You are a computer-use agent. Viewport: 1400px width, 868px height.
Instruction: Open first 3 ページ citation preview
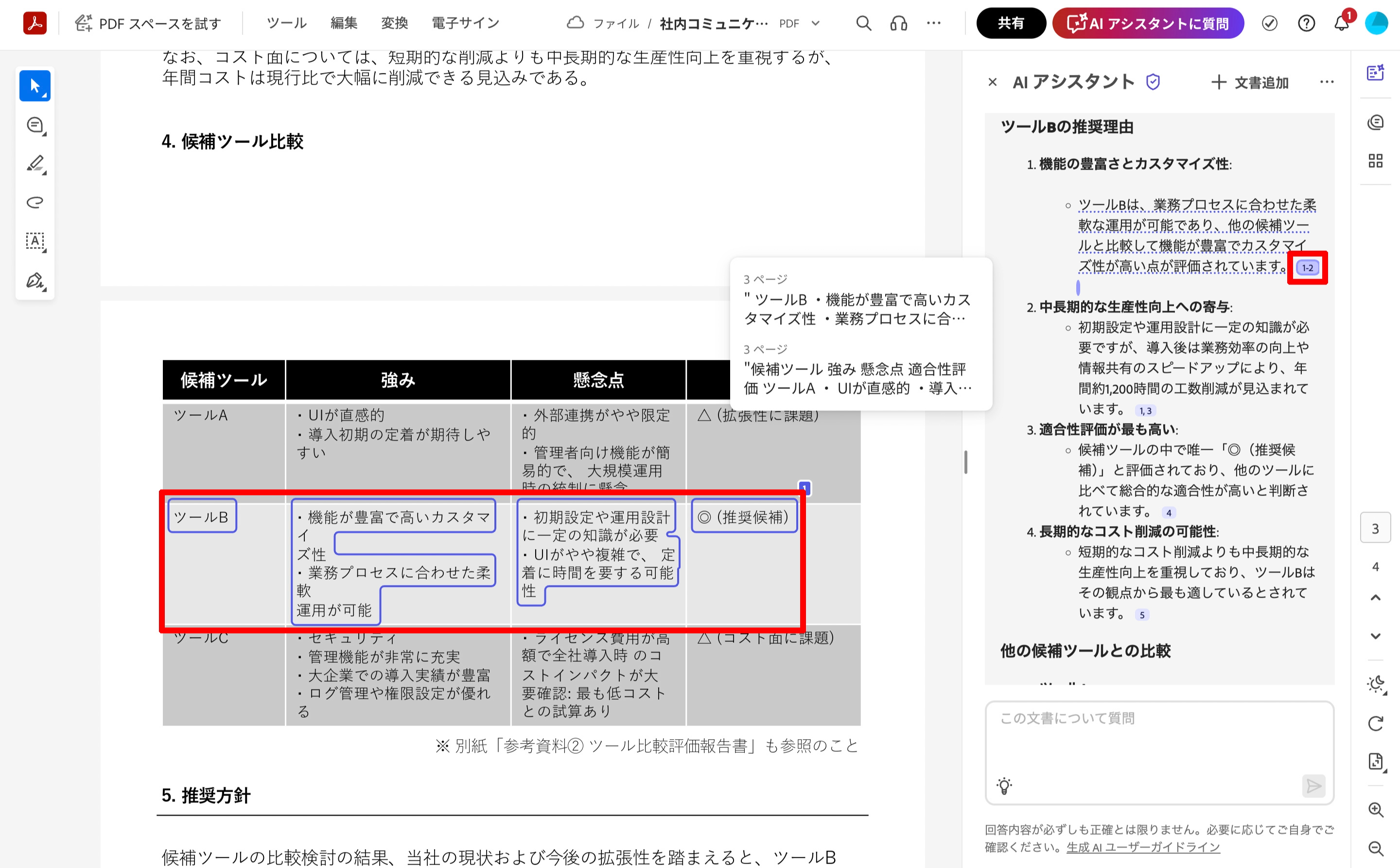(858, 300)
